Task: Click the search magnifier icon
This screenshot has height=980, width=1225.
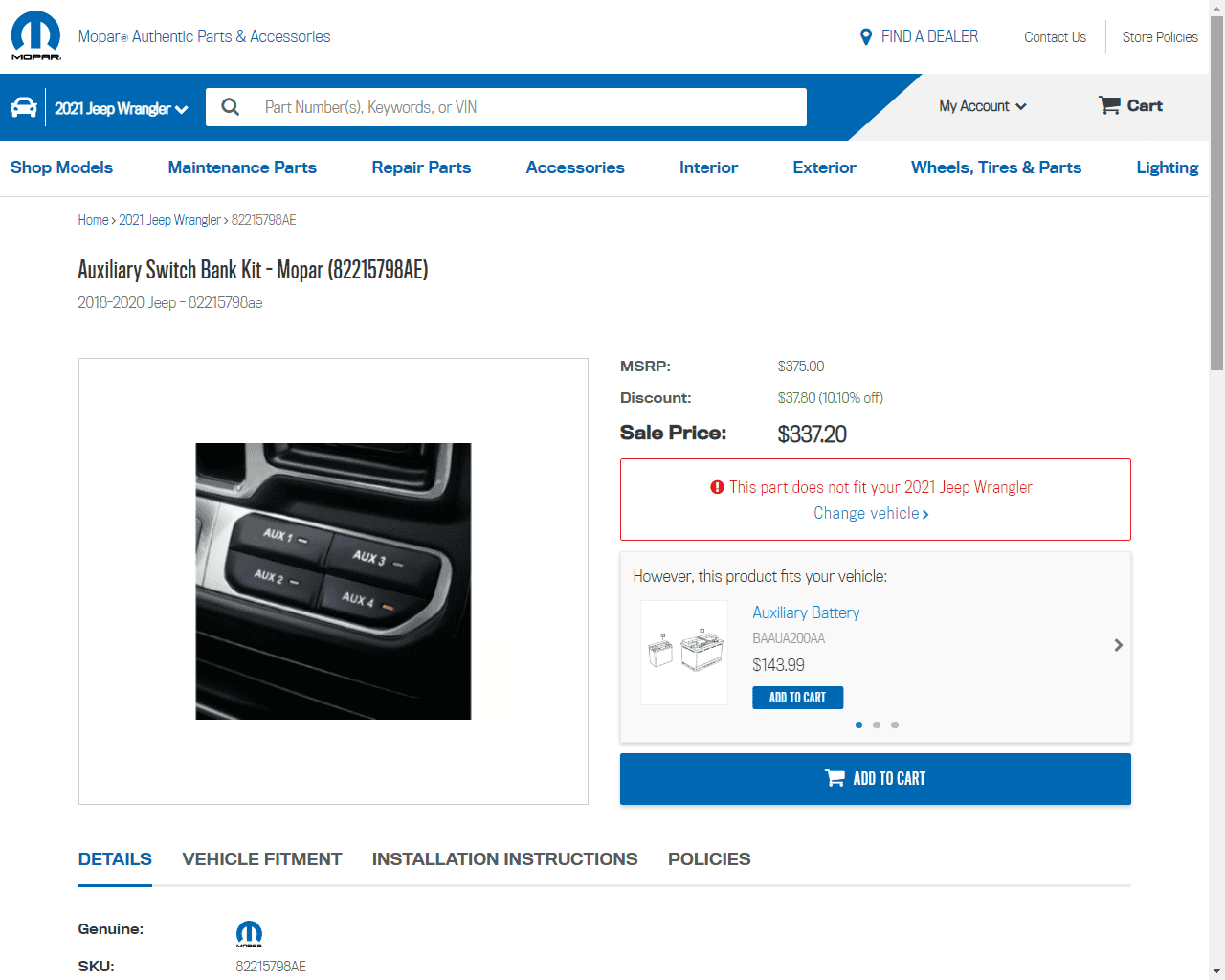Action: pos(231,107)
